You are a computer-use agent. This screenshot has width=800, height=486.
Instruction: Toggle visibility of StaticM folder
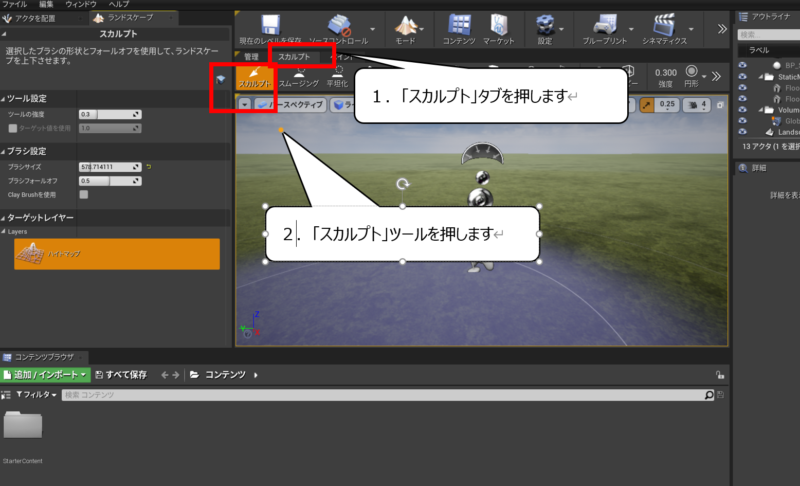coord(742,76)
